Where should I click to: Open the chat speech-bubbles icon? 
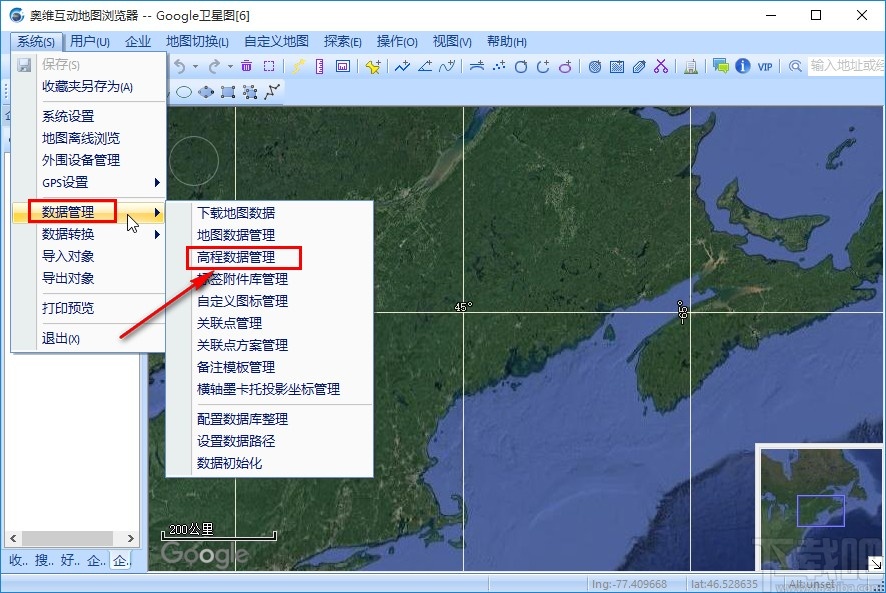[x=720, y=66]
